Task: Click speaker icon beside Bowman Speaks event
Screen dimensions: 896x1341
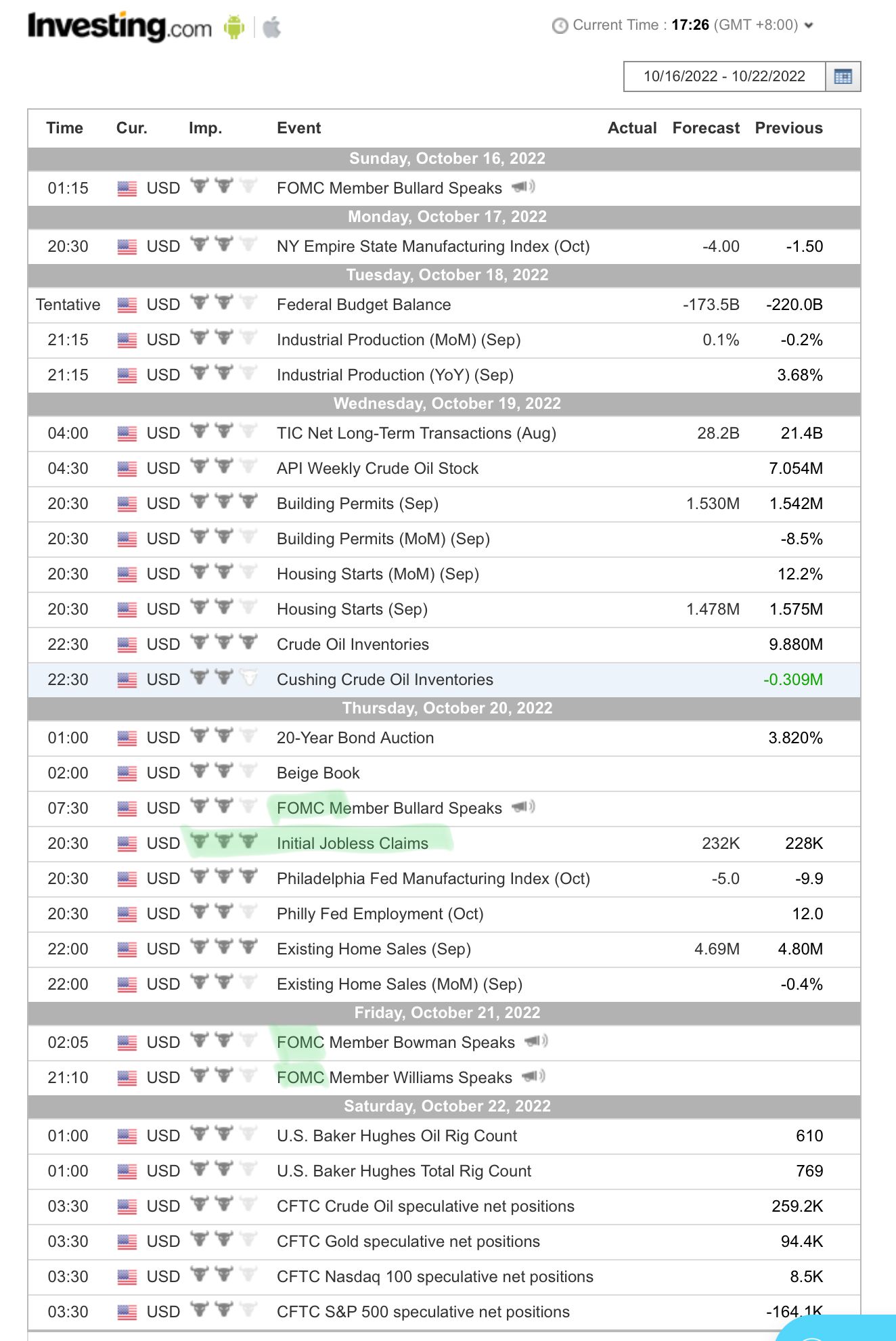Action: click(x=536, y=1041)
